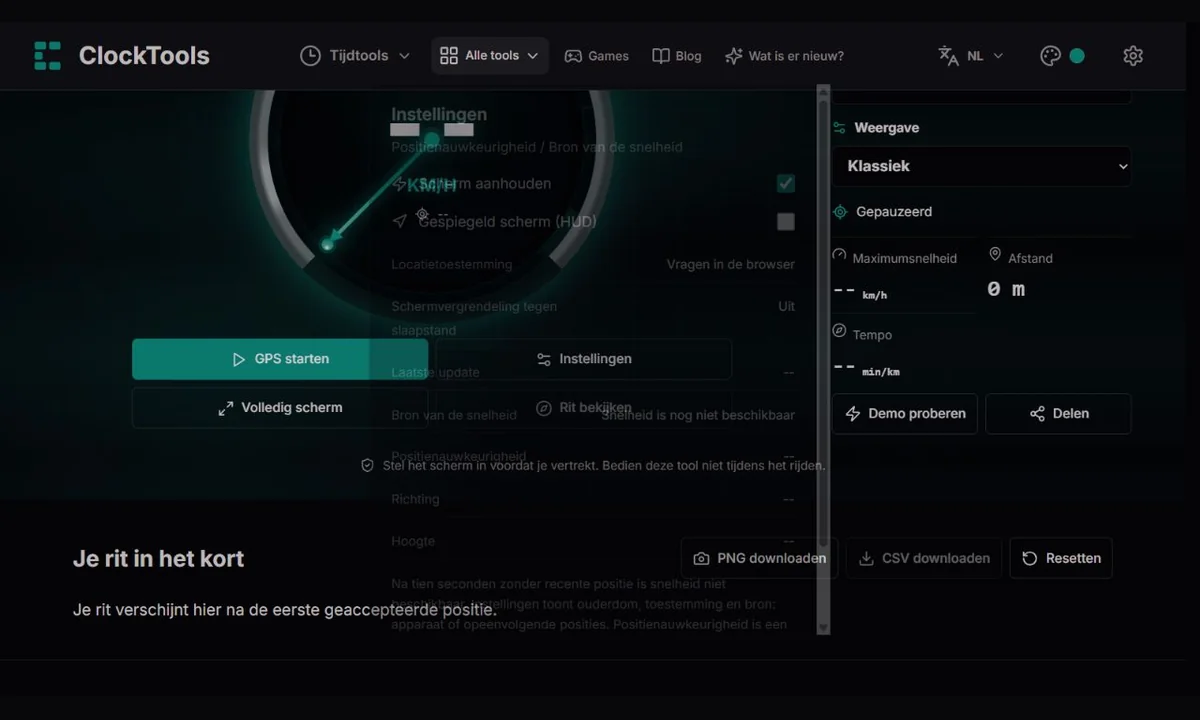Click the Afstand label
Viewport: 1200px width, 720px height.
click(x=1030, y=258)
